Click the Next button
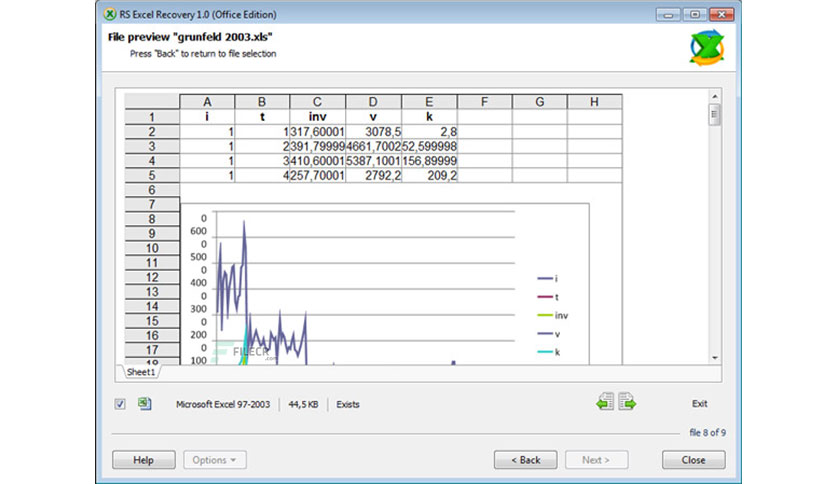The height and width of the screenshot is (484, 836). tap(596, 459)
